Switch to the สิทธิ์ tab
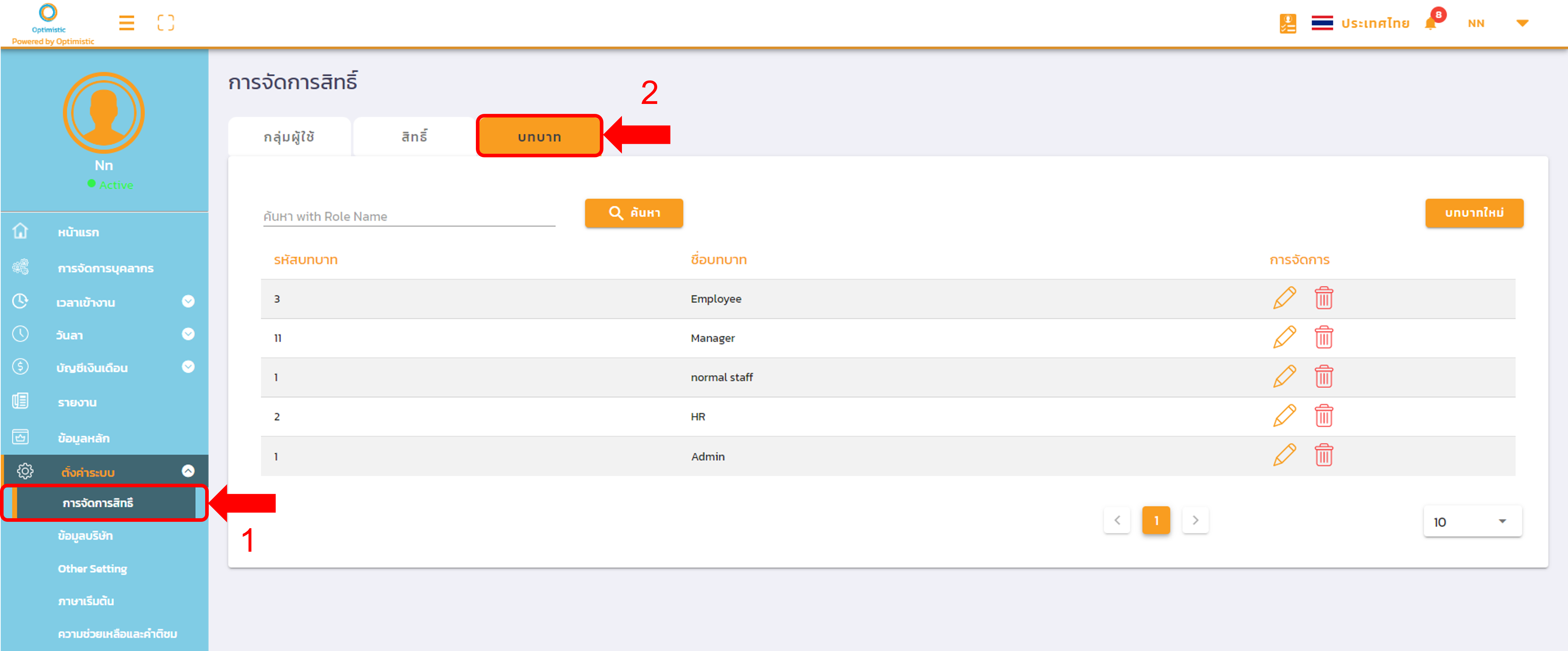 click(x=414, y=137)
